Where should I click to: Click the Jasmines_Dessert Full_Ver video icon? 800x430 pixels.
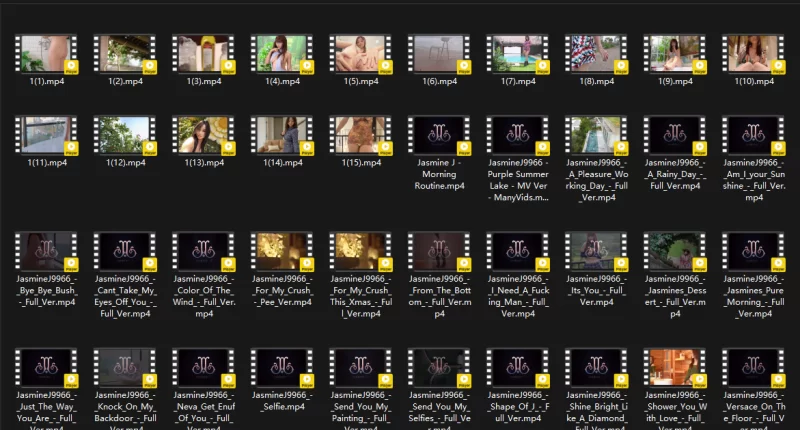coord(675,251)
